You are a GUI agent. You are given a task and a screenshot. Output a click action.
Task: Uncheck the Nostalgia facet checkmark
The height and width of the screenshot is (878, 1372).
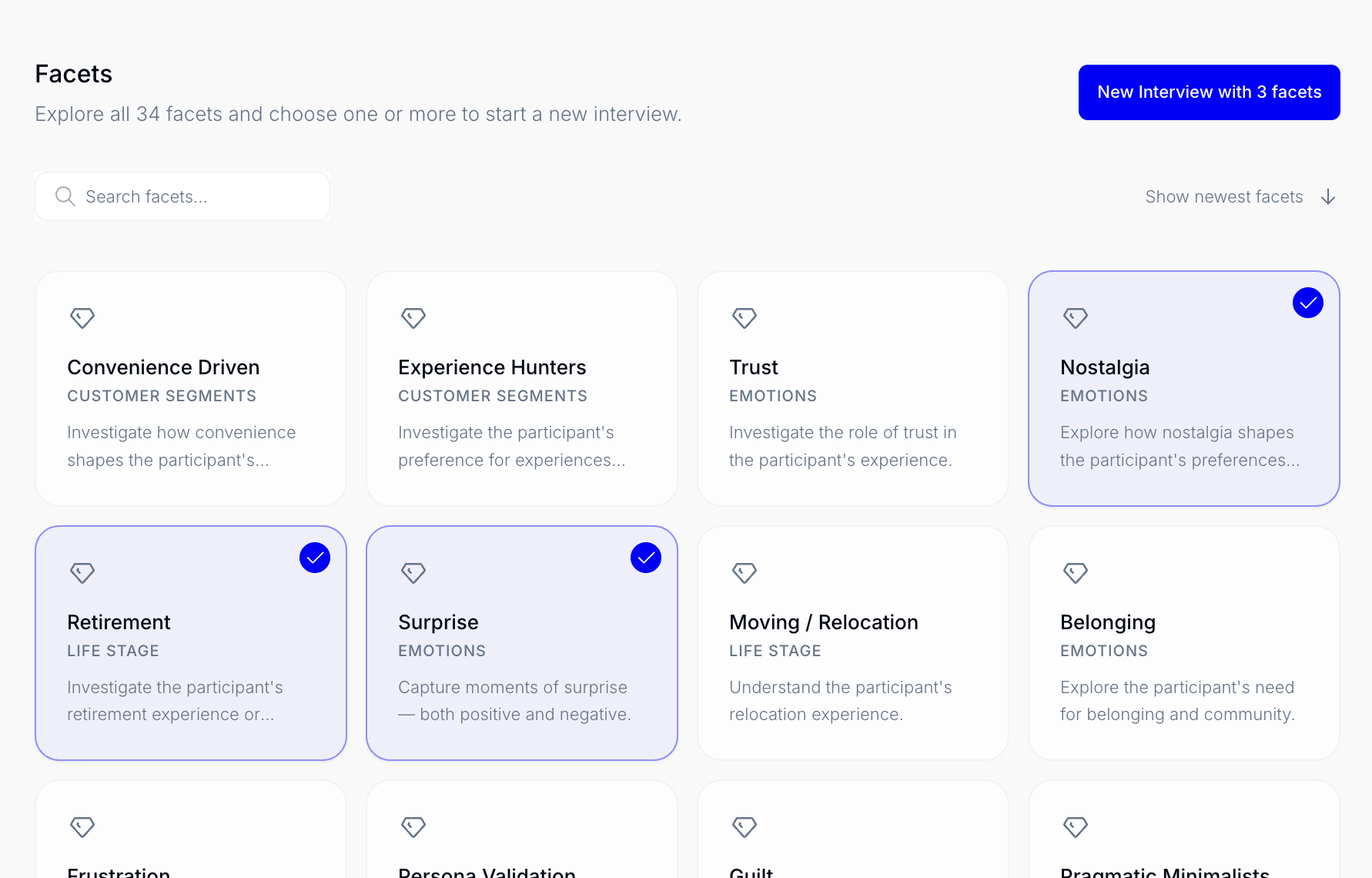click(x=1307, y=303)
